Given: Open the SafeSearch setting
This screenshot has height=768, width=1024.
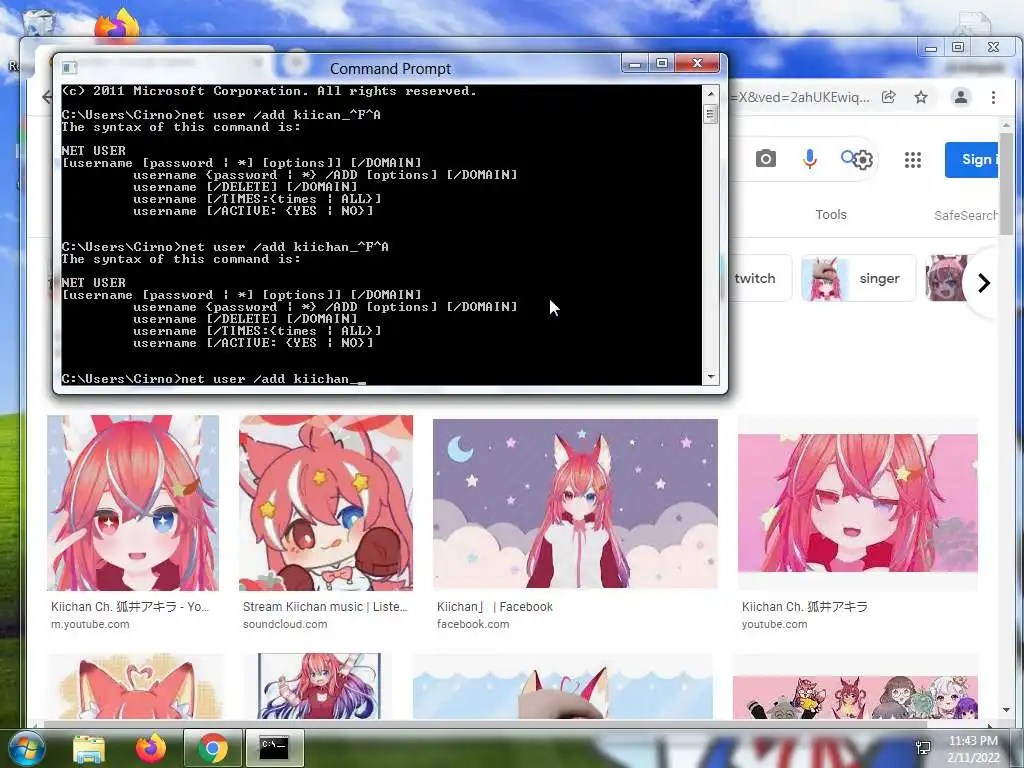Looking at the screenshot, I should point(966,215).
